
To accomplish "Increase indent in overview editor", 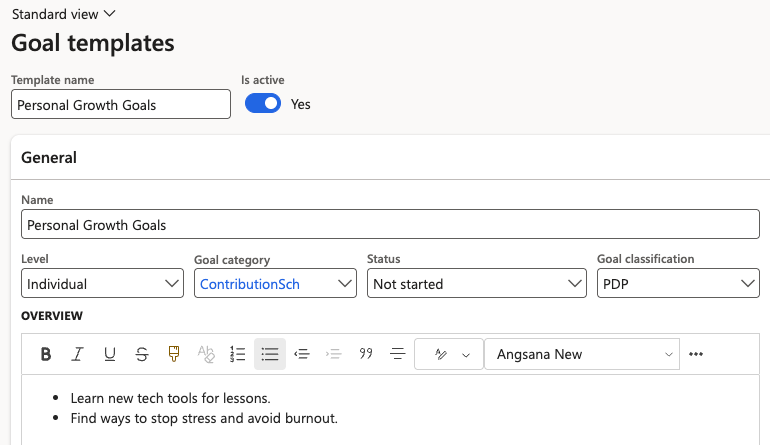I will pos(333,354).
